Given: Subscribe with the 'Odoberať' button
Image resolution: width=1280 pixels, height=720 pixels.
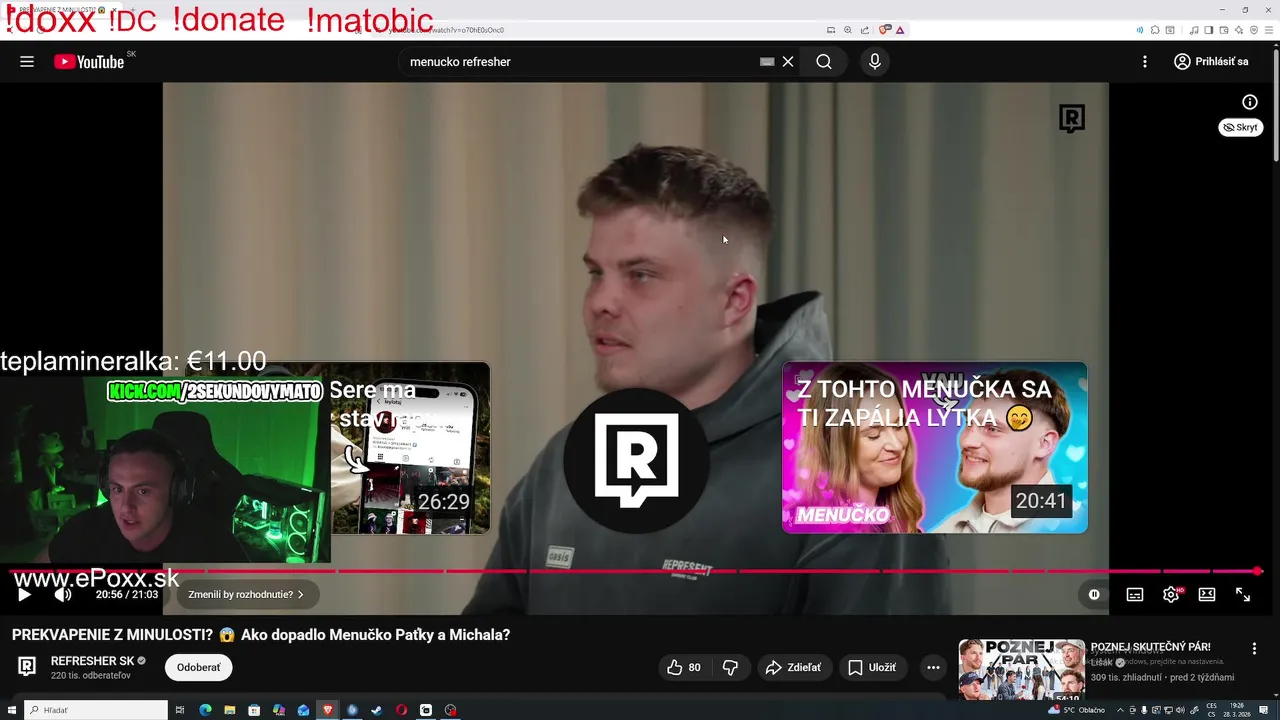Looking at the screenshot, I should click(x=198, y=667).
